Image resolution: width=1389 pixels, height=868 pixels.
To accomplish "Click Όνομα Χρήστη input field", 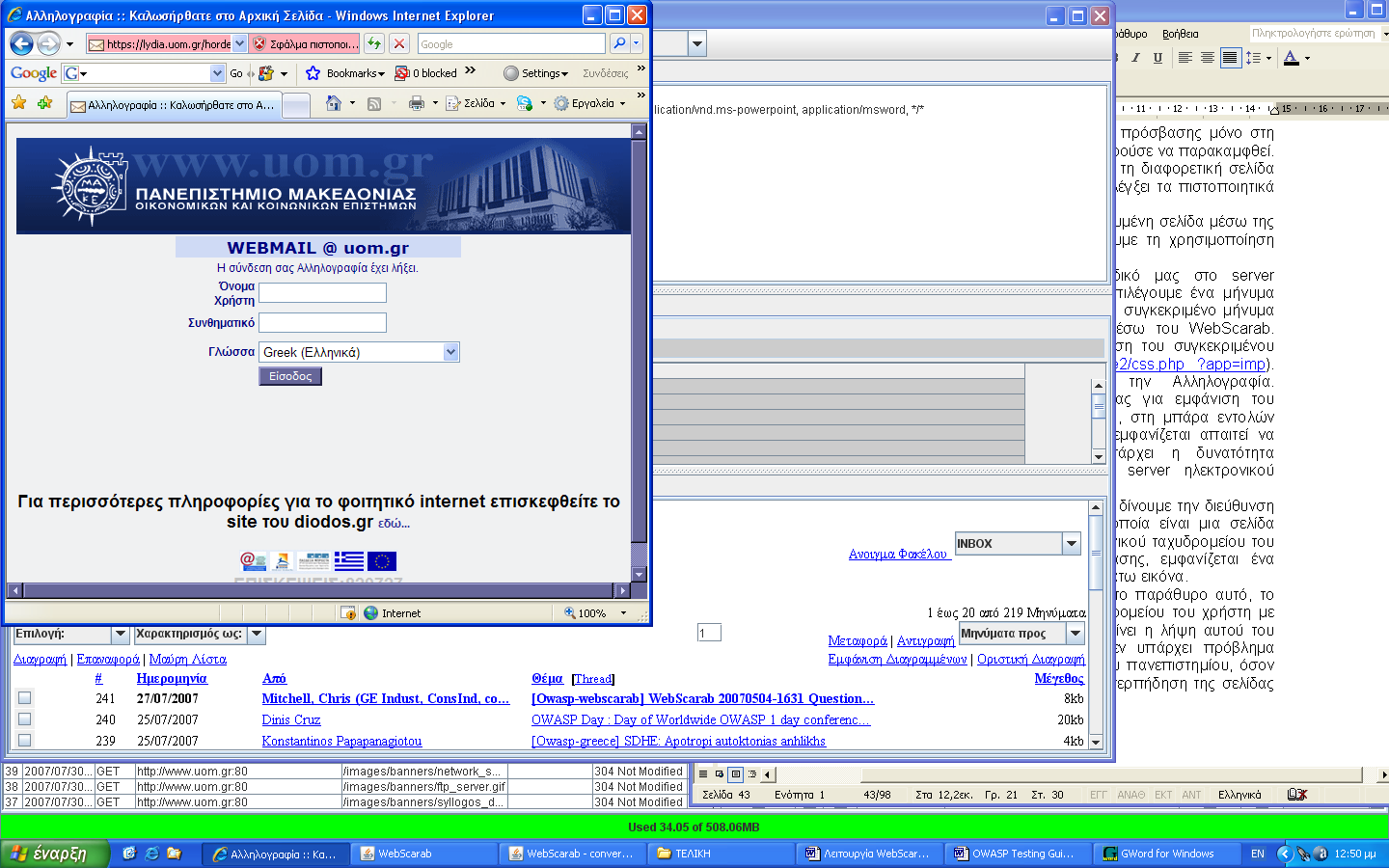I will coord(322,293).
